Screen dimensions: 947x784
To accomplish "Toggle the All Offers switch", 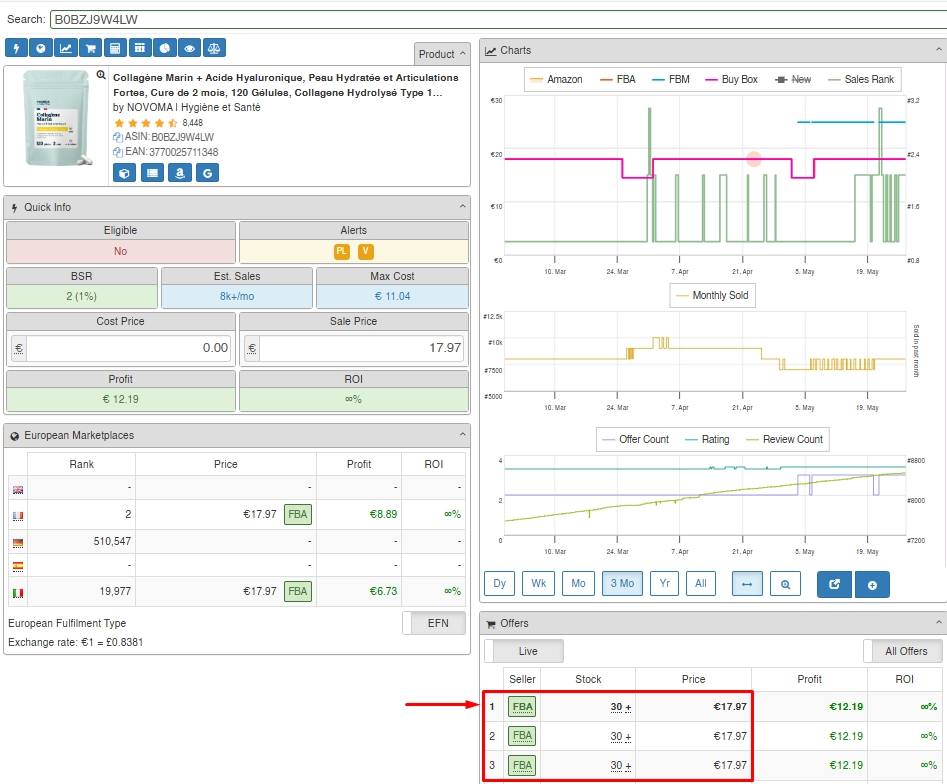I will click(x=902, y=651).
